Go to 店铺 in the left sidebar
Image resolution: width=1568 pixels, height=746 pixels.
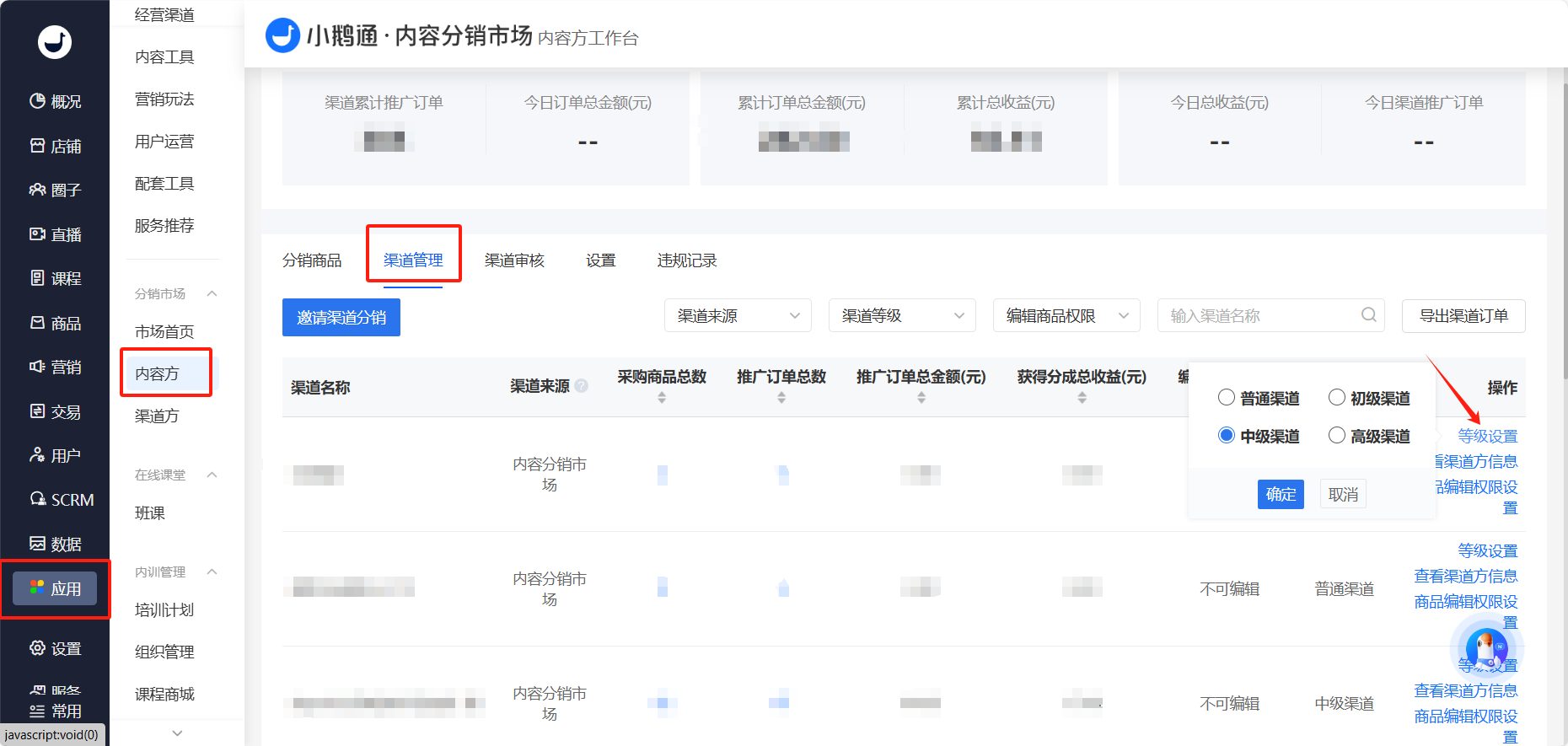(55, 146)
